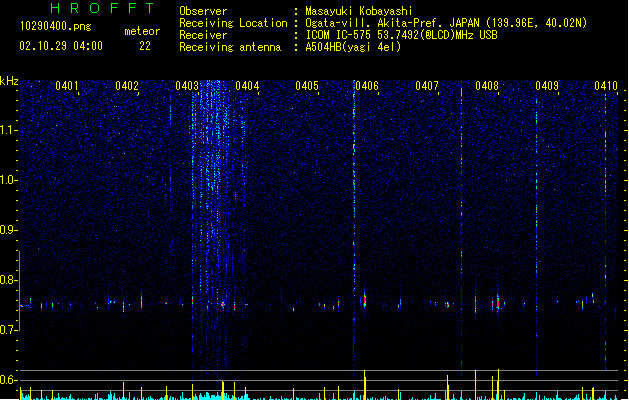This screenshot has height=400, width=629.
Task: Click the date stamp 02.10.29 04:00
Action: 61,46
